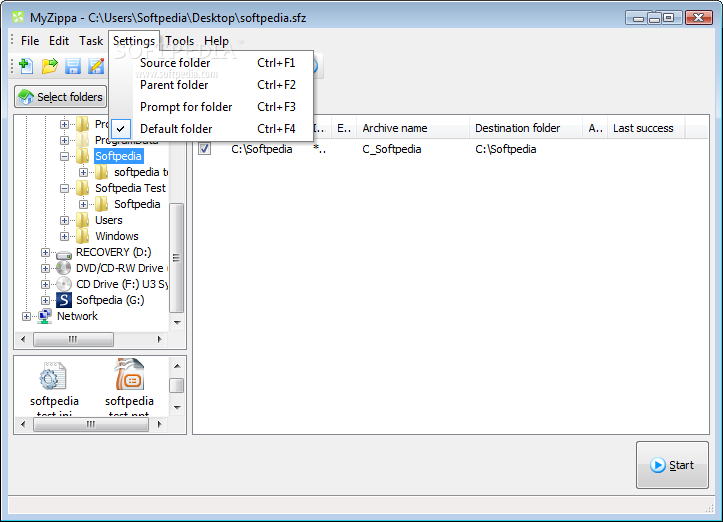Choose Parent folder menu entry

click(x=212, y=85)
